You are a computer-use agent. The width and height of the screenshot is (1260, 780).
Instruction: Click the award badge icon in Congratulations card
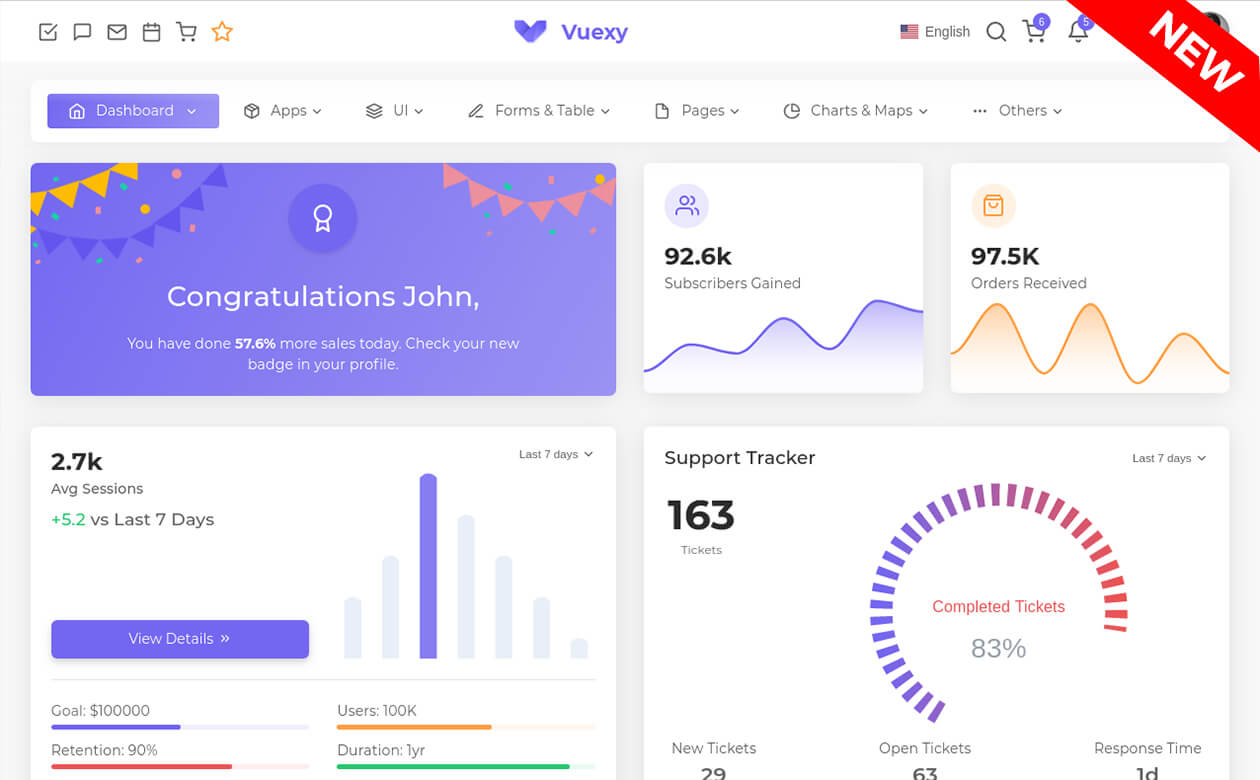[x=323, y=218]
